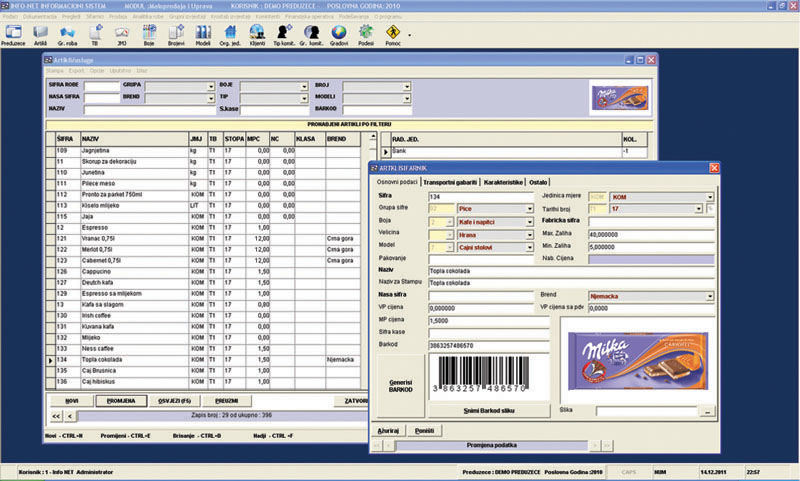Click the PROMJENA button

(x=121, y=401)
